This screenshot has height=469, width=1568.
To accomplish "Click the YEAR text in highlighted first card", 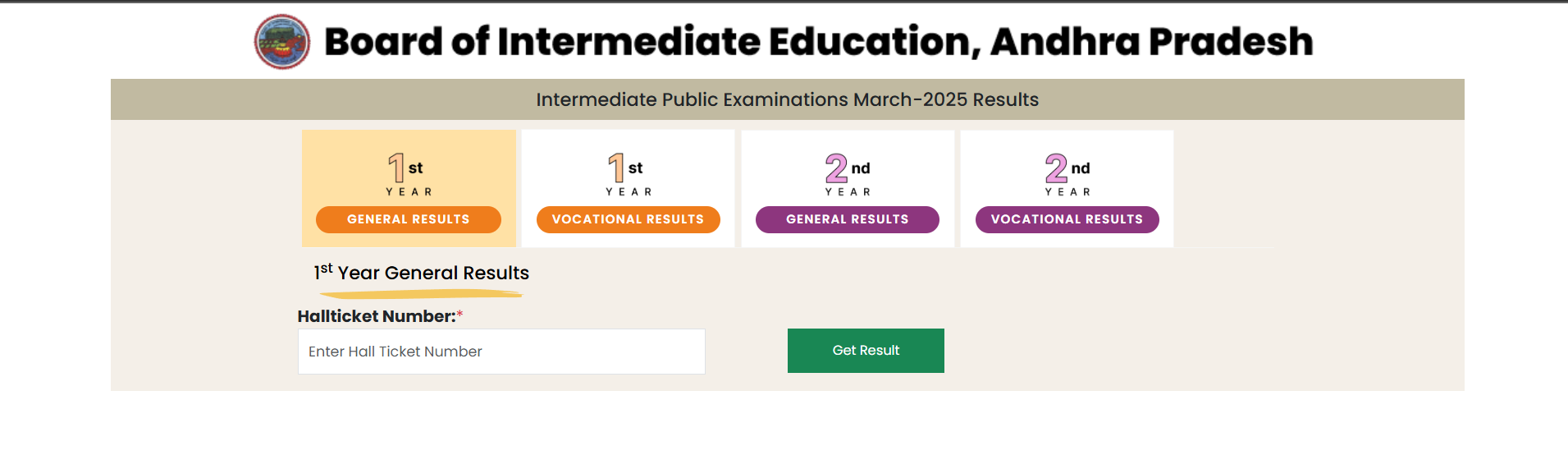I will (409, 191).
